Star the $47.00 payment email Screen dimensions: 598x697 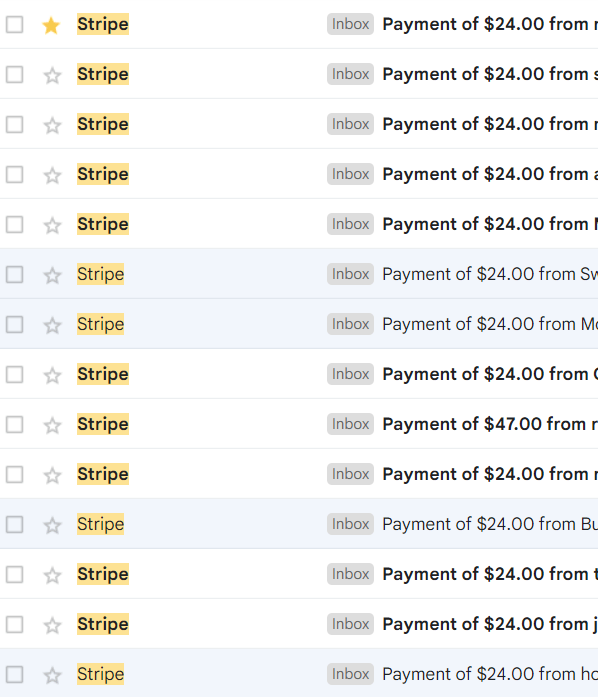52,425
